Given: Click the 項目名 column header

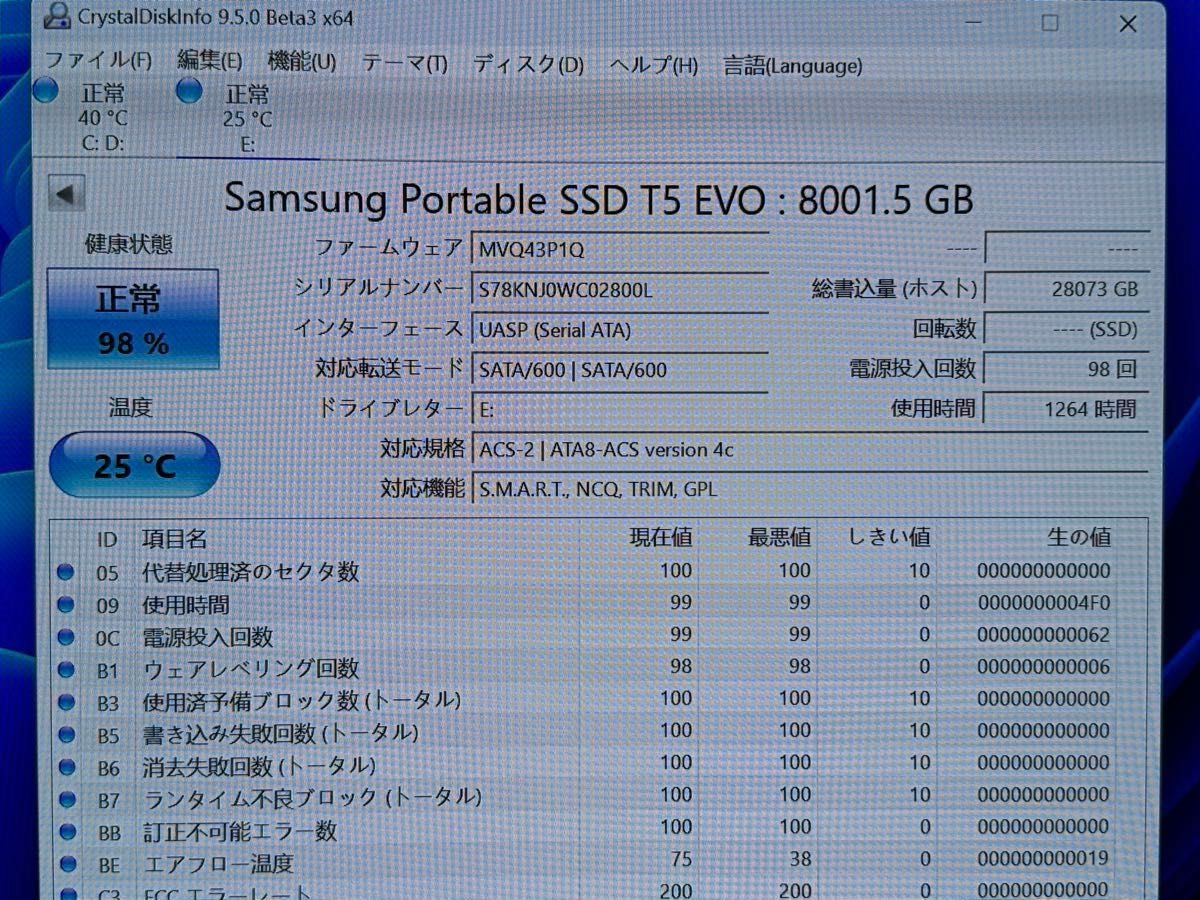Looking at the screenshot, I should 174,539.
